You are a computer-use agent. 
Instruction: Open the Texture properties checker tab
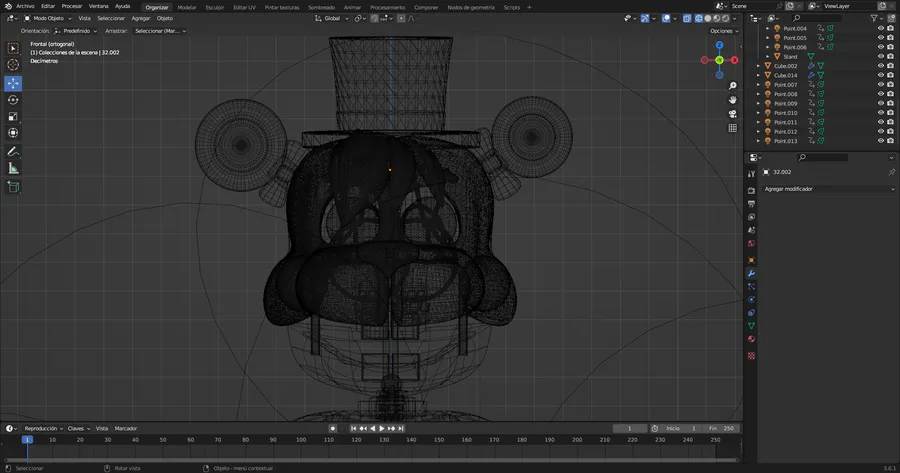click(751, 356)
